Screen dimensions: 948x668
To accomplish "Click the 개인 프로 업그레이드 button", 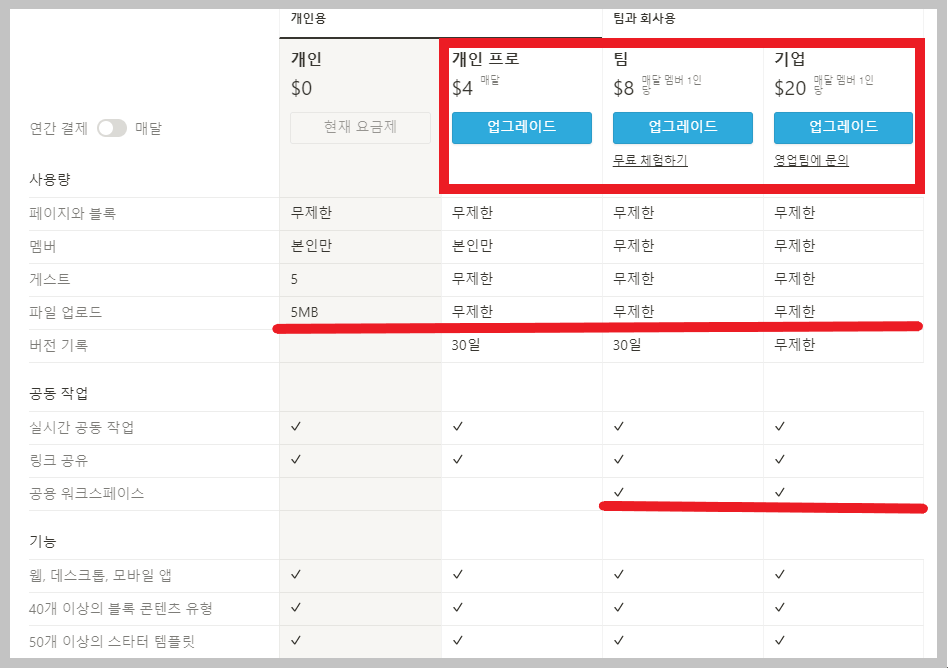I will [521, 128].
